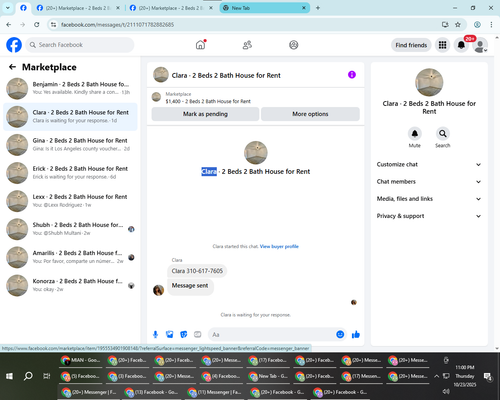Go back with browser back arrow
Viewport: 500px width, 400px height.
(9, 25)
